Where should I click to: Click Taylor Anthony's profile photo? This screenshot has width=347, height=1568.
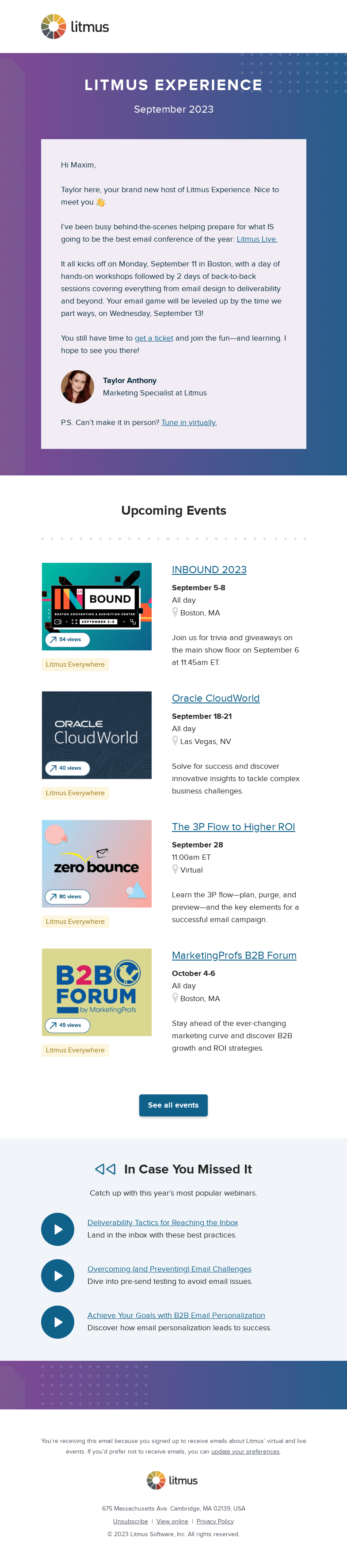(x=77, y=387)
